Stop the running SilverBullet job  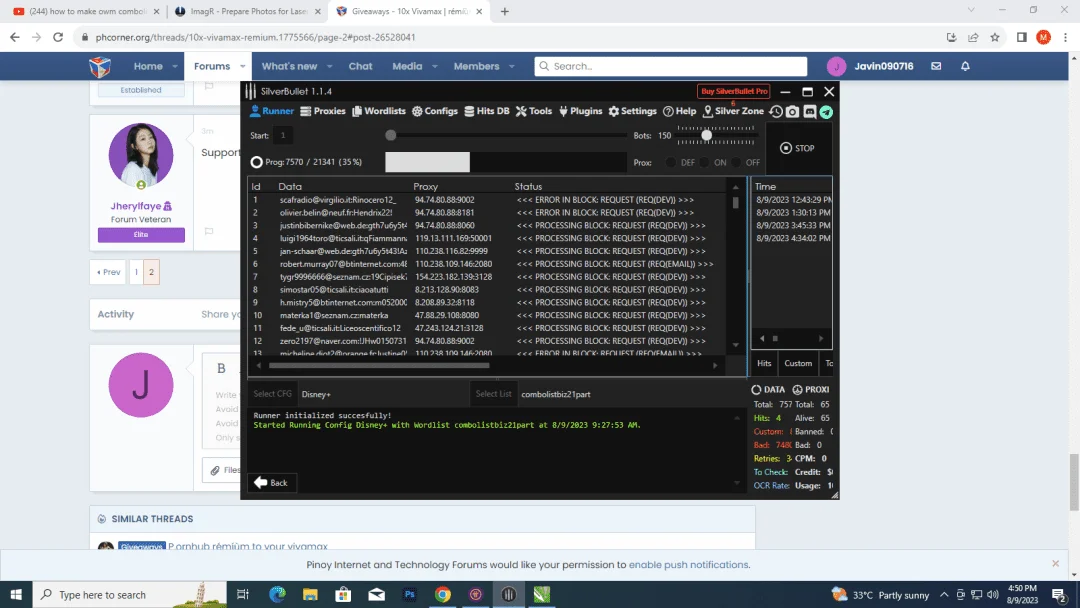coord(797,148)
